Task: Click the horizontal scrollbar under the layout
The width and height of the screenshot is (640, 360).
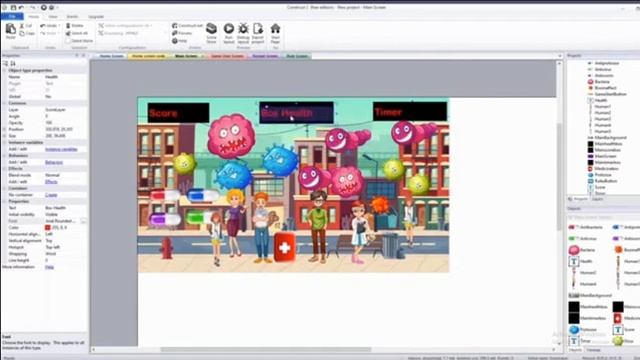Action: point(266,349)
